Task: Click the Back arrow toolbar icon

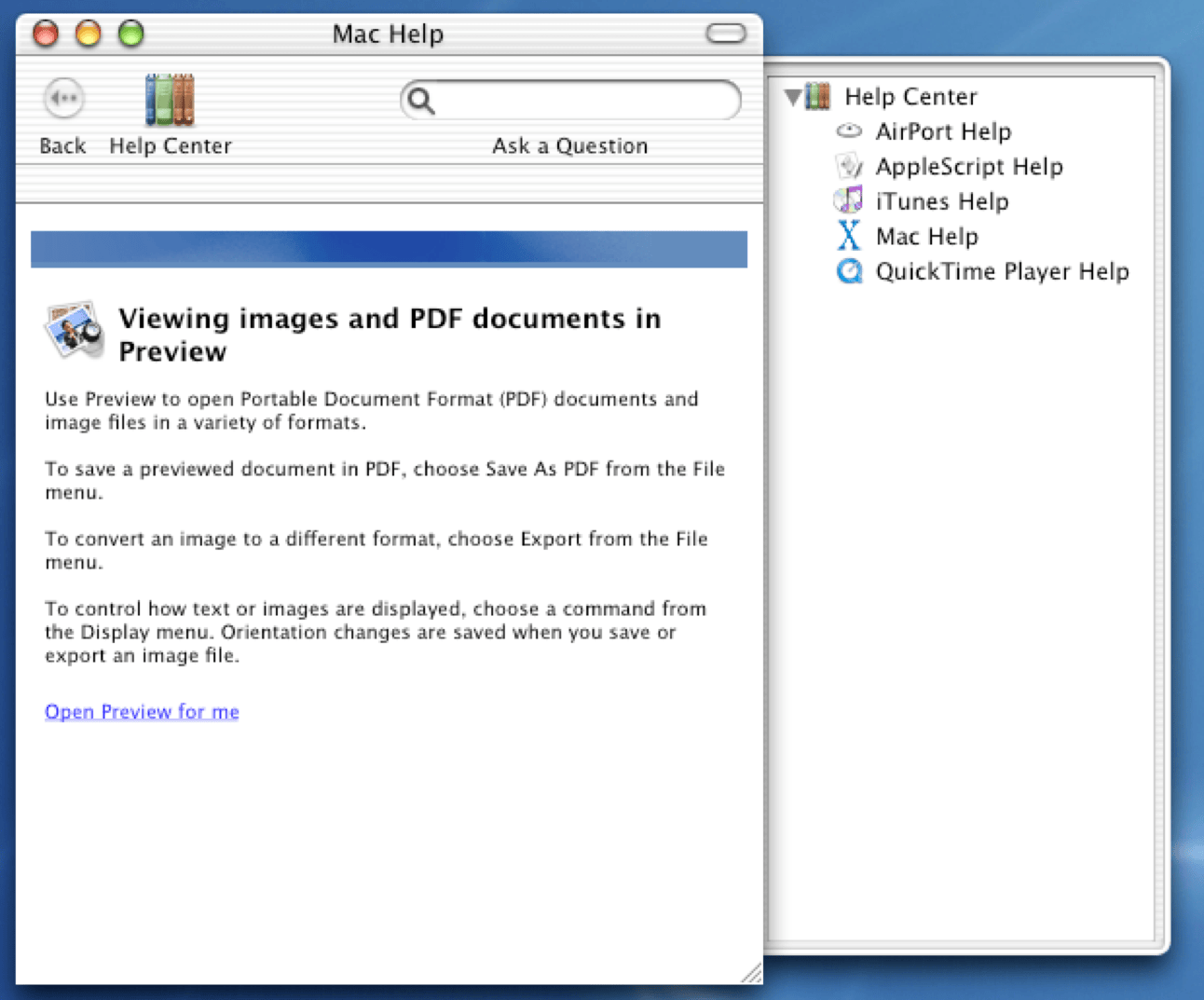Action: tap(63, 99)
